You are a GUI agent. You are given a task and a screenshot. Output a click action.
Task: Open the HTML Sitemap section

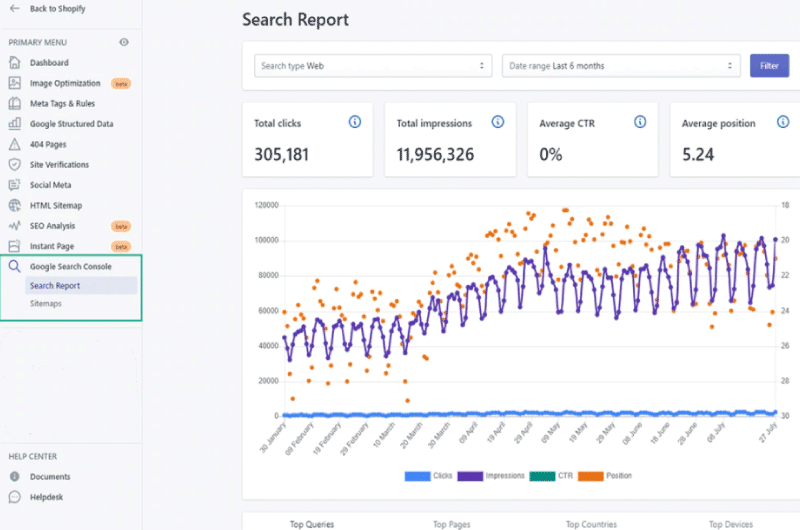tap(56, 206)
